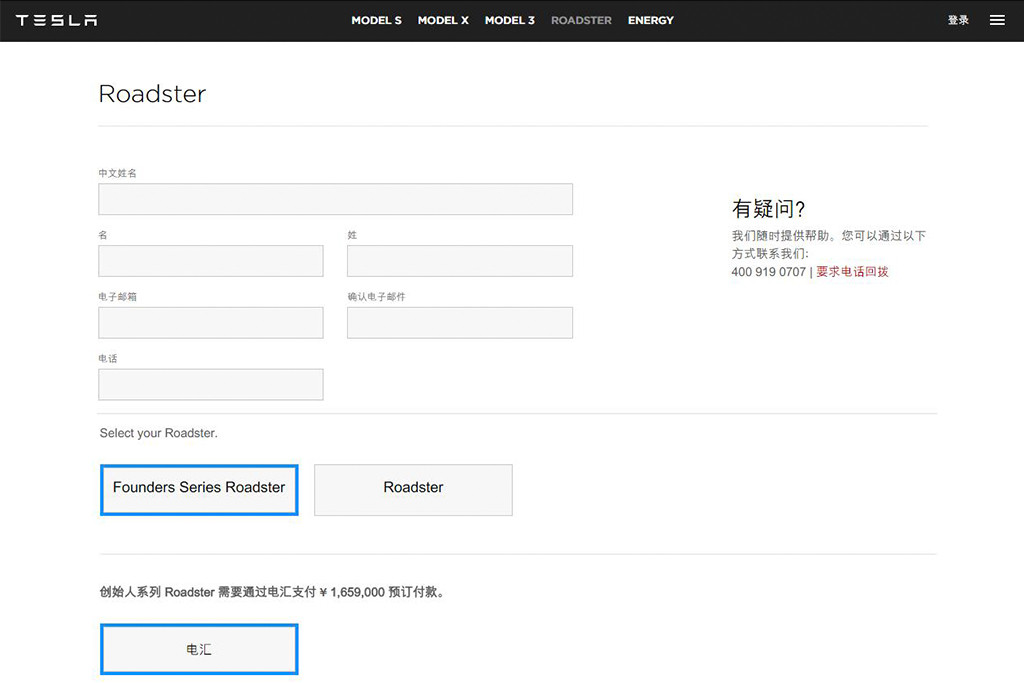Open Model X in navigation
Viewport: 1024px width, 683px height.
click(443, 20)
